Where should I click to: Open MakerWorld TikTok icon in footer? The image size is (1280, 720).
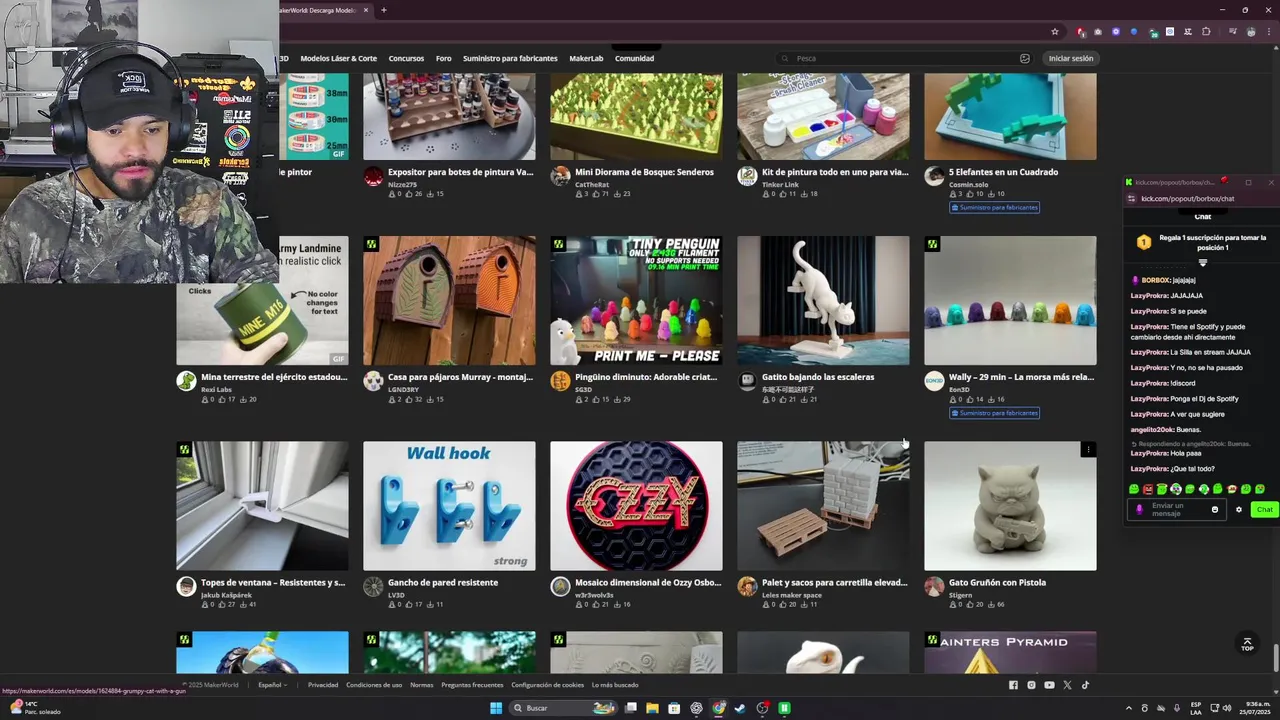pos(1085,685)
